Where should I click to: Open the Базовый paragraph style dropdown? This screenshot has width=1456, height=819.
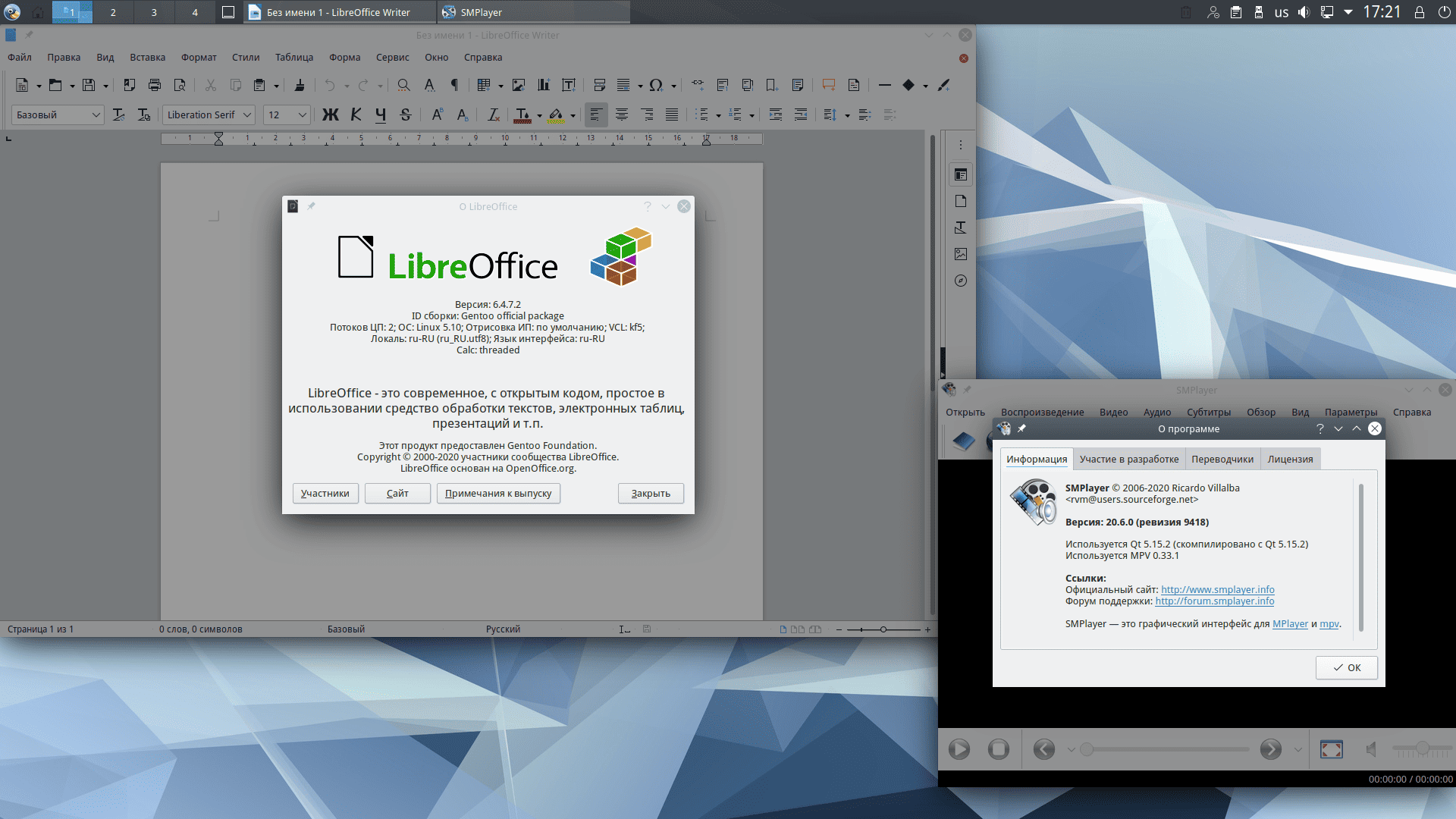pyautogui.click(x=96, y=115)
